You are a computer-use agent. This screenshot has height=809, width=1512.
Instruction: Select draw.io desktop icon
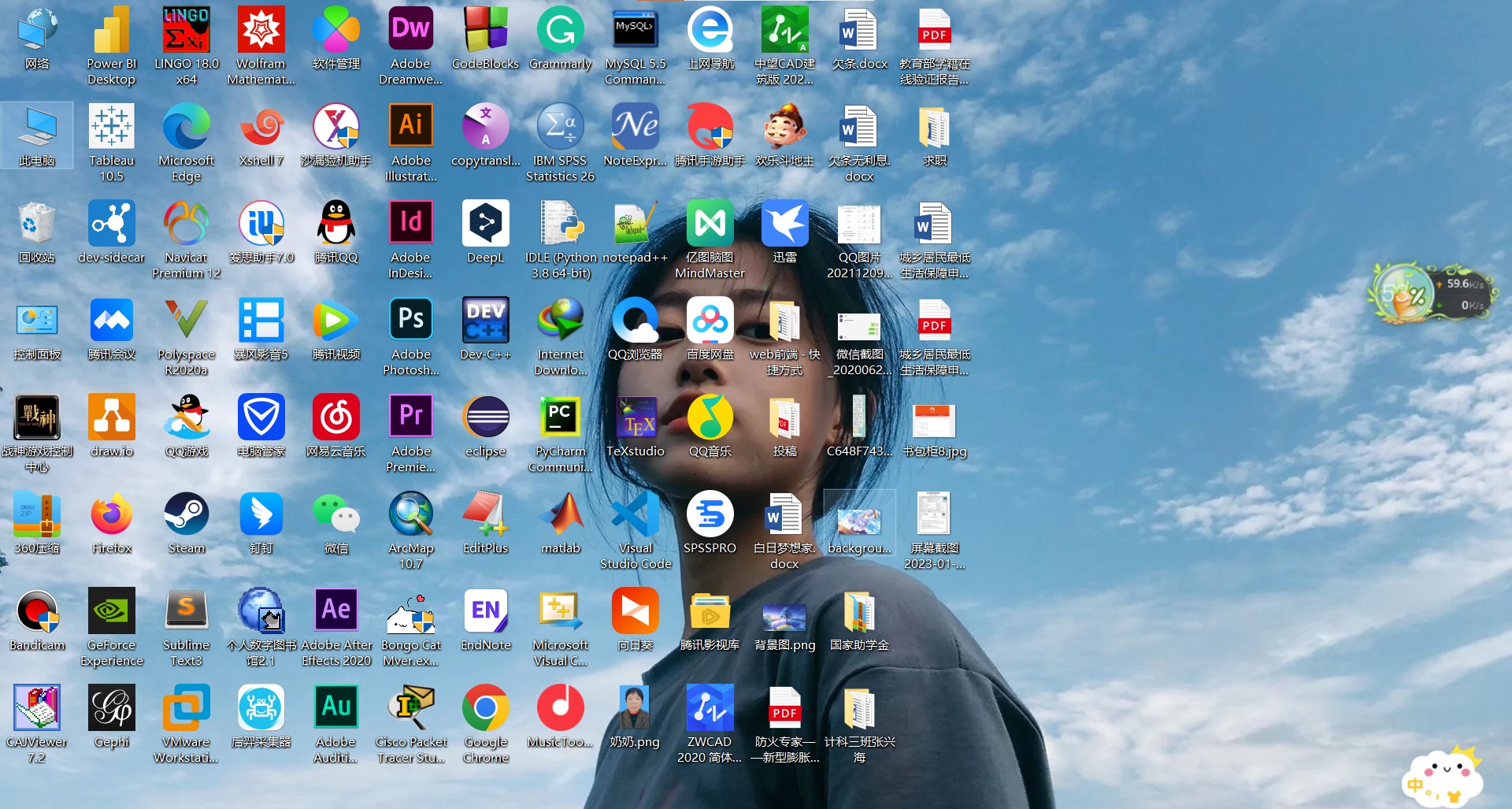tap(111, 417)
